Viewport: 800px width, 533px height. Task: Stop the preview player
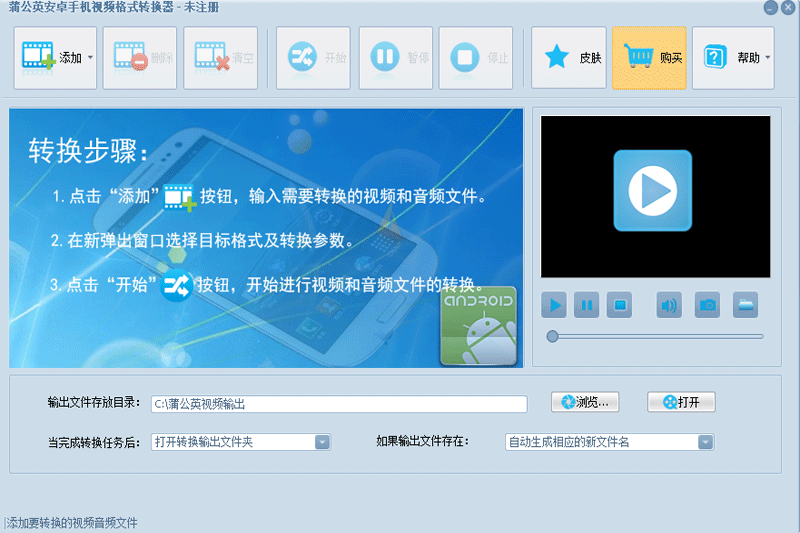(619, 305)
